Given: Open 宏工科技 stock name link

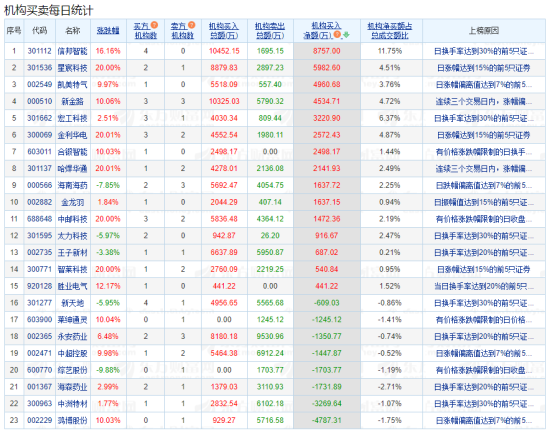Looking at the screenshot, I should point(73,118).
